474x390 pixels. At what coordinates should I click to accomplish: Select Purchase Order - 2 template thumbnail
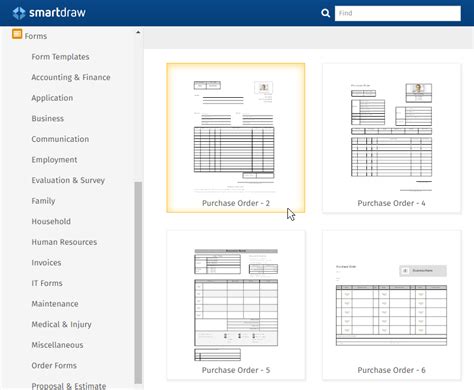236,138
